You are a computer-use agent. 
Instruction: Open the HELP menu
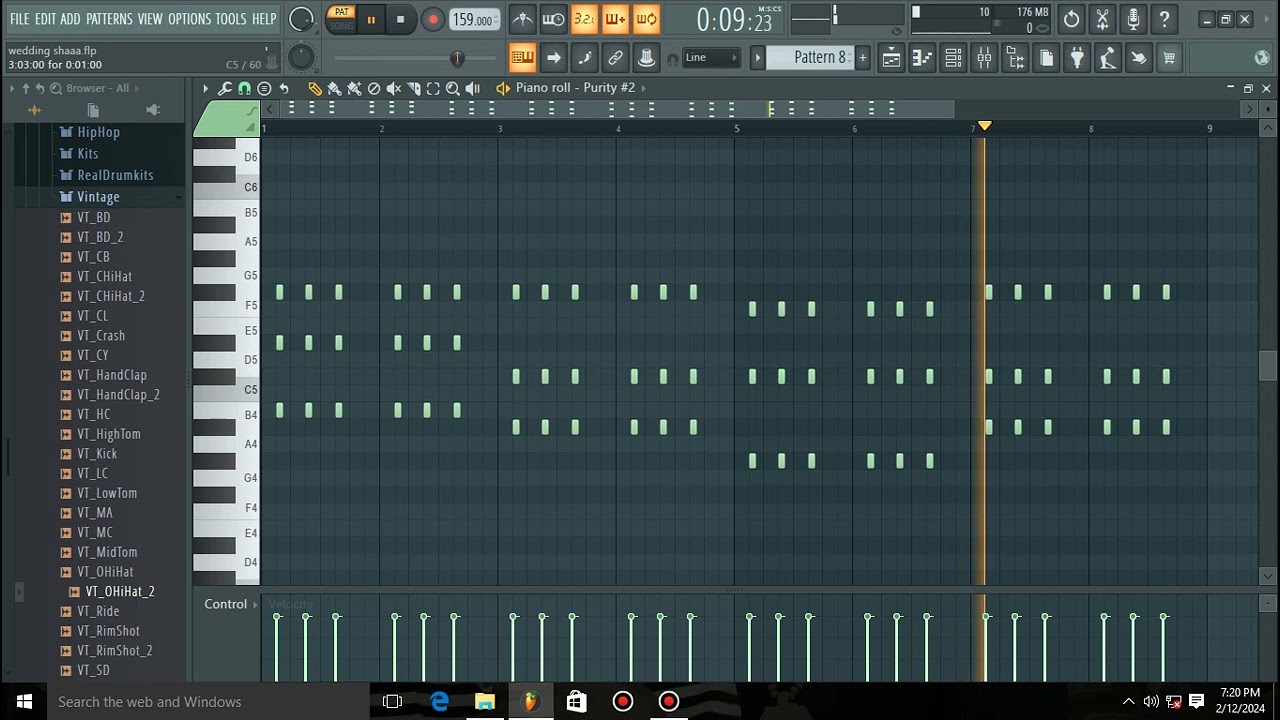point(264,19)
